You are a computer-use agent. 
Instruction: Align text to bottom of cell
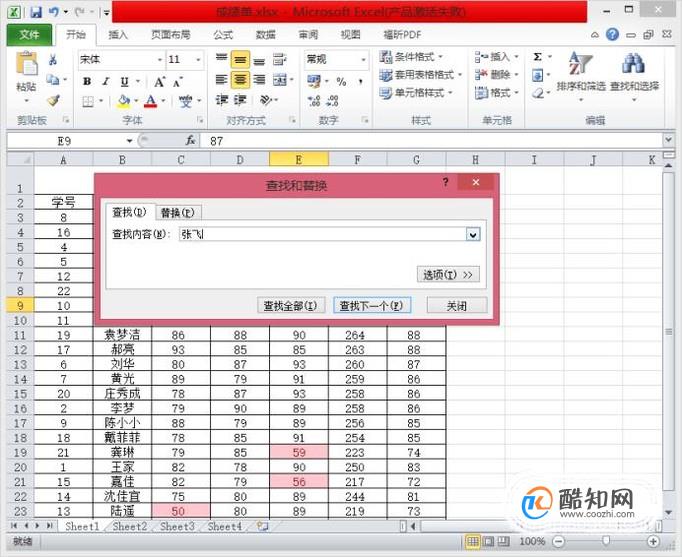pyautogui.click(x=259, y=60)
